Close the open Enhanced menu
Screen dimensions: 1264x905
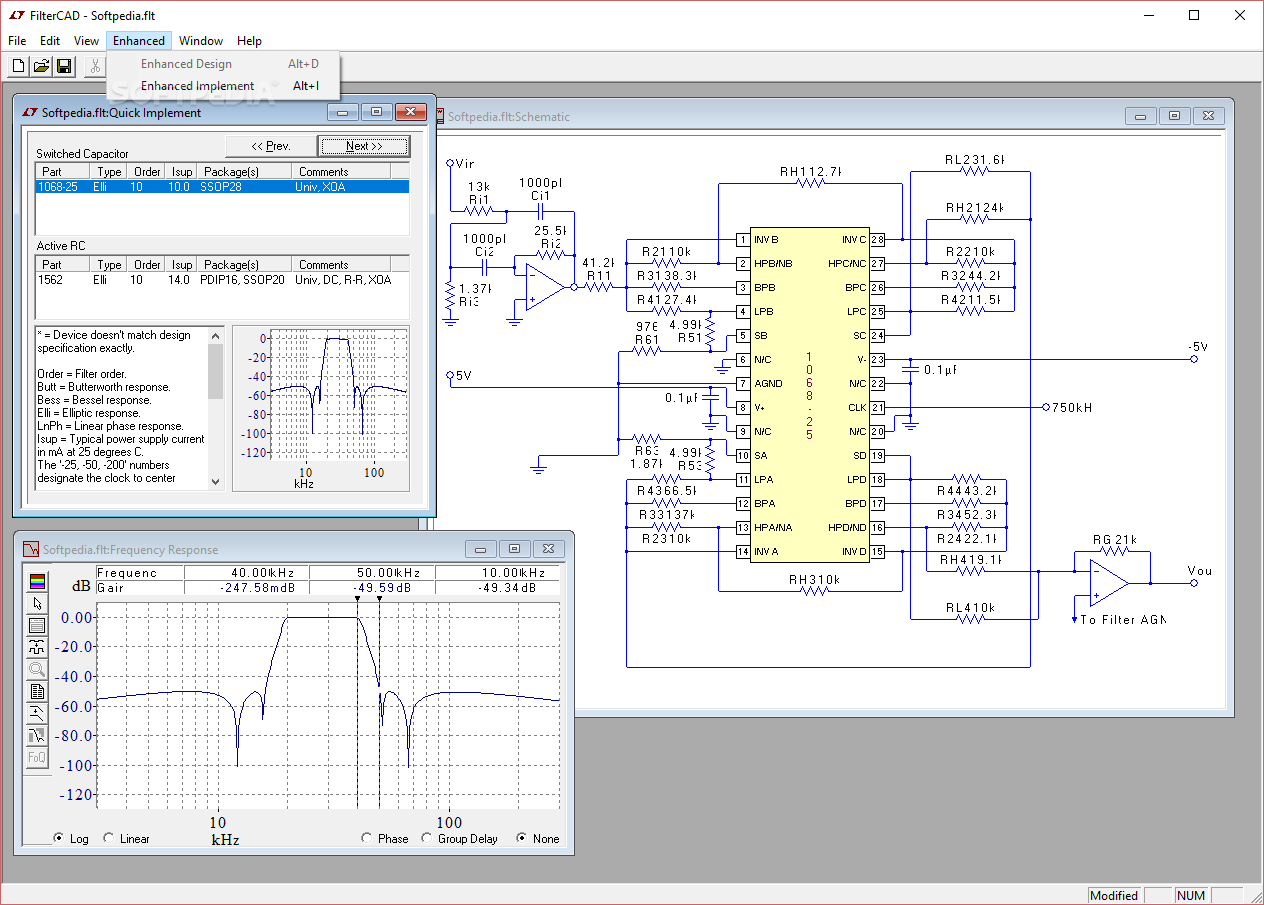(139, 41)
